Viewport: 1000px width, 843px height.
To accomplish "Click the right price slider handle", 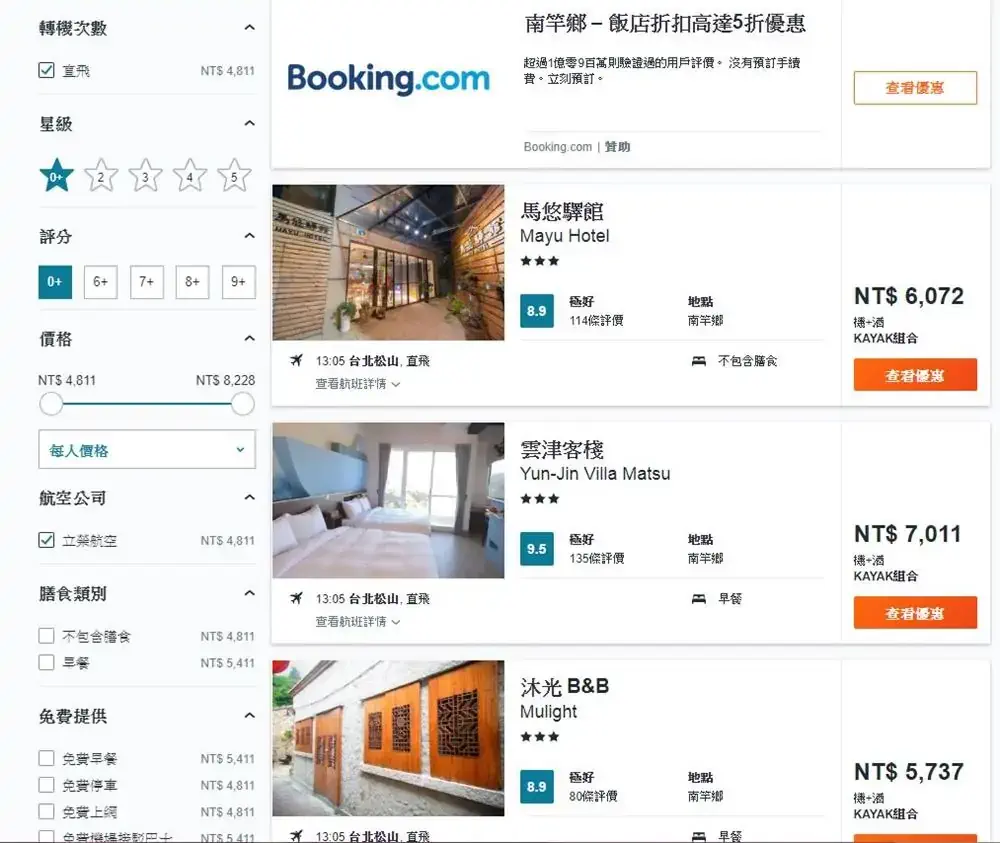I will pyautogui.click(x=242, y=404).
